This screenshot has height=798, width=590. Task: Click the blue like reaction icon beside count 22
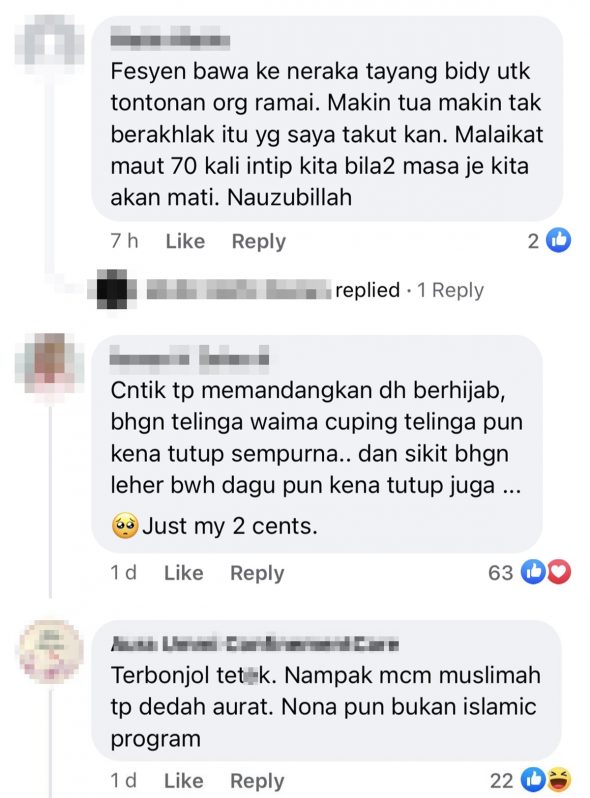533,780
